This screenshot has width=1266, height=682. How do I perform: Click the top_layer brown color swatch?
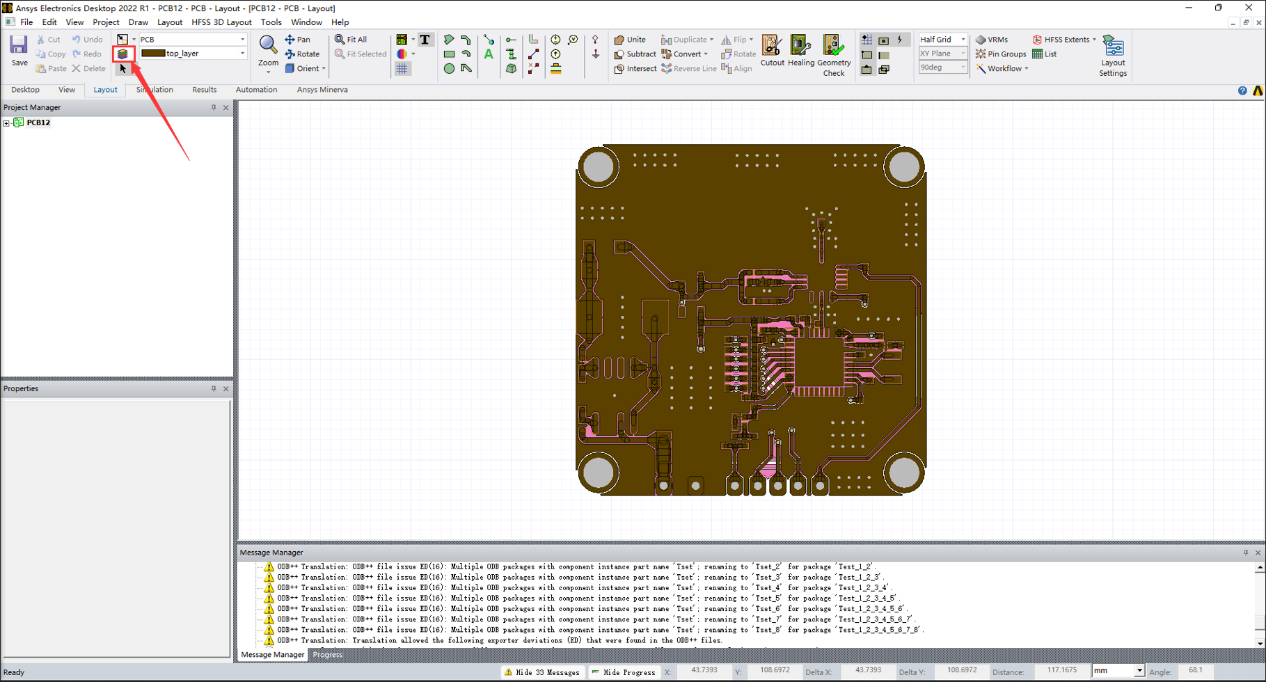click(x=153, y=54)
